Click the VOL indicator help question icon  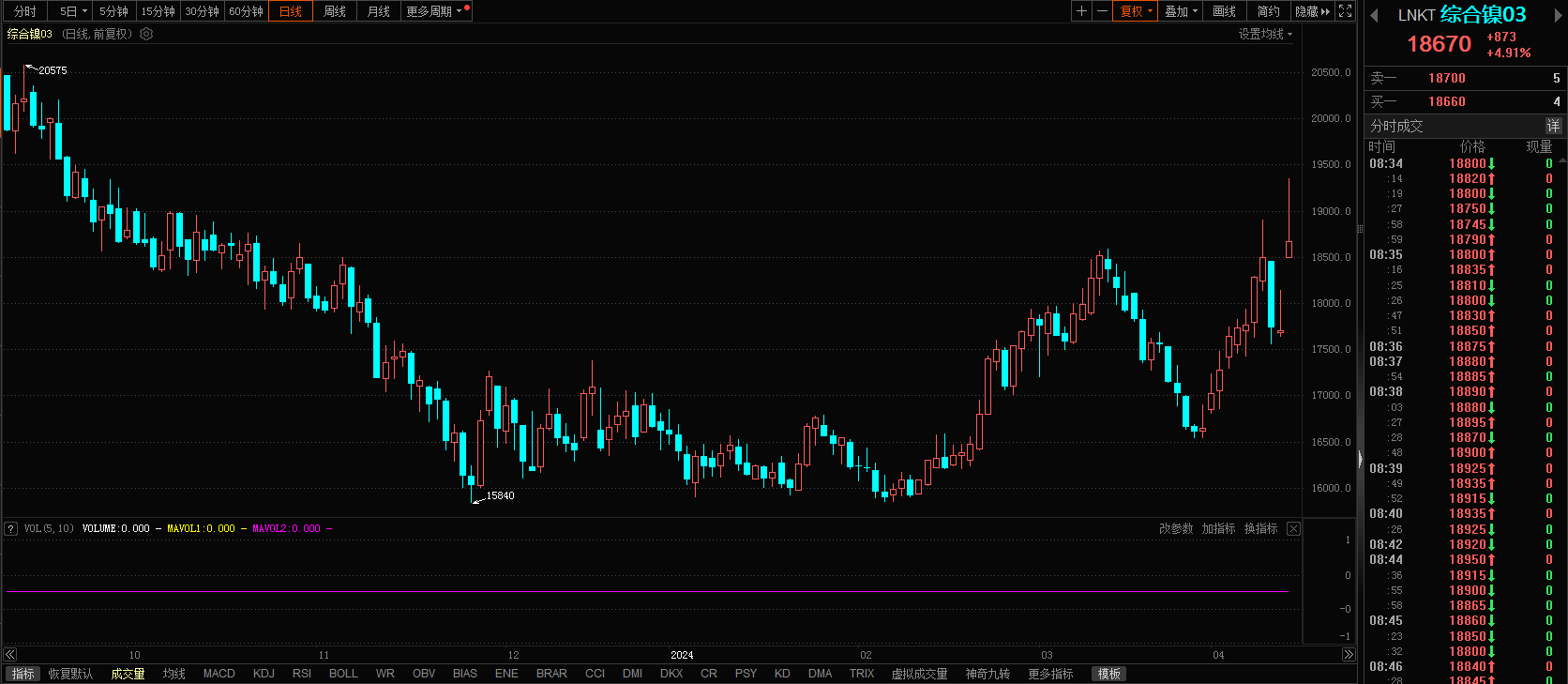pos(11,529)
